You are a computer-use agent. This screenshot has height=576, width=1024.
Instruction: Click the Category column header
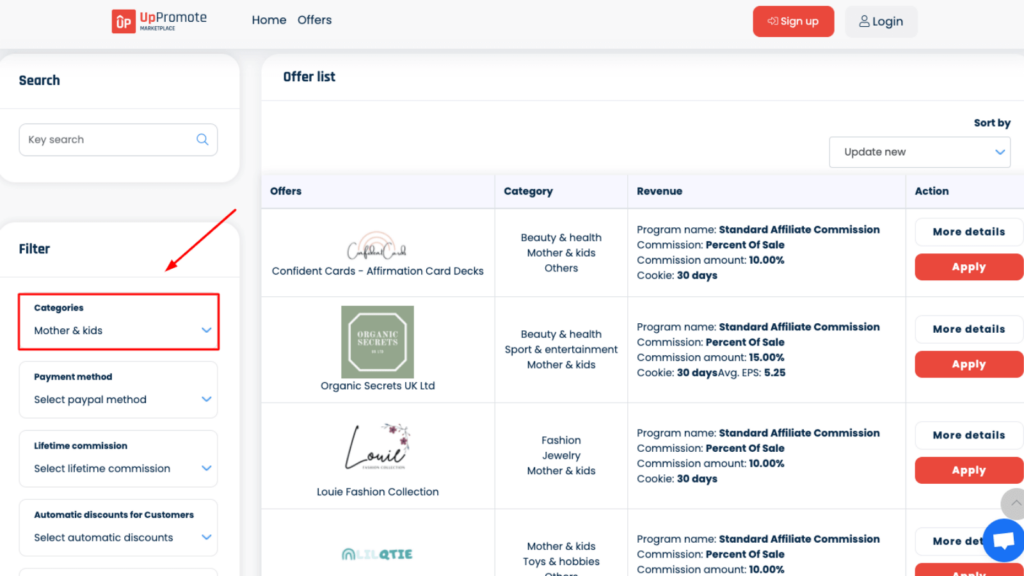click(x=528, y=191)
